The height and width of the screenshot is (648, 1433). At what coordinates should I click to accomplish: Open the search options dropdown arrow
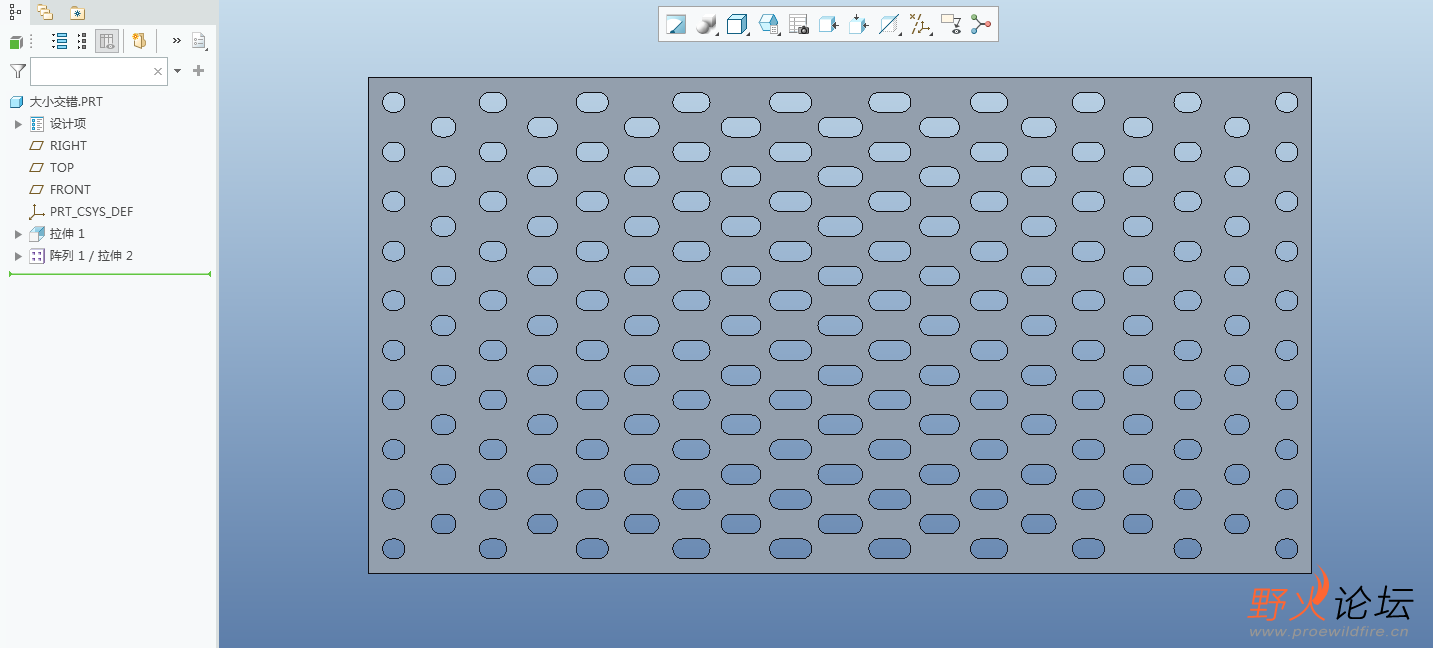point(177,71)
